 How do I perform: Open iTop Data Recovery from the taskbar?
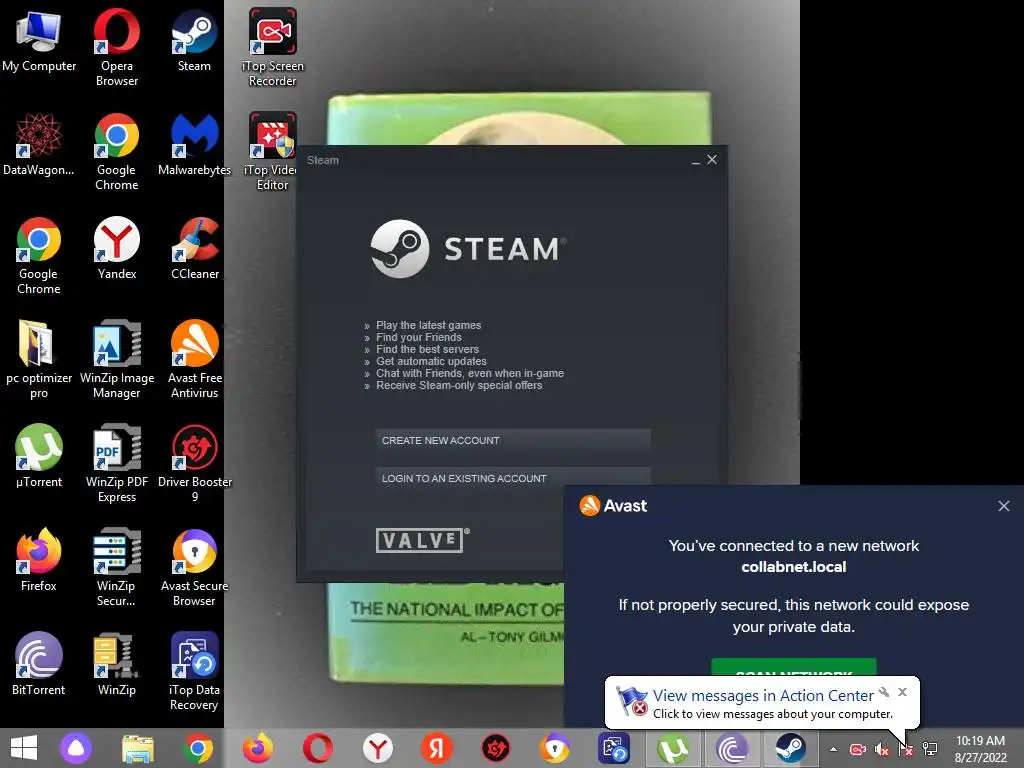614,748
